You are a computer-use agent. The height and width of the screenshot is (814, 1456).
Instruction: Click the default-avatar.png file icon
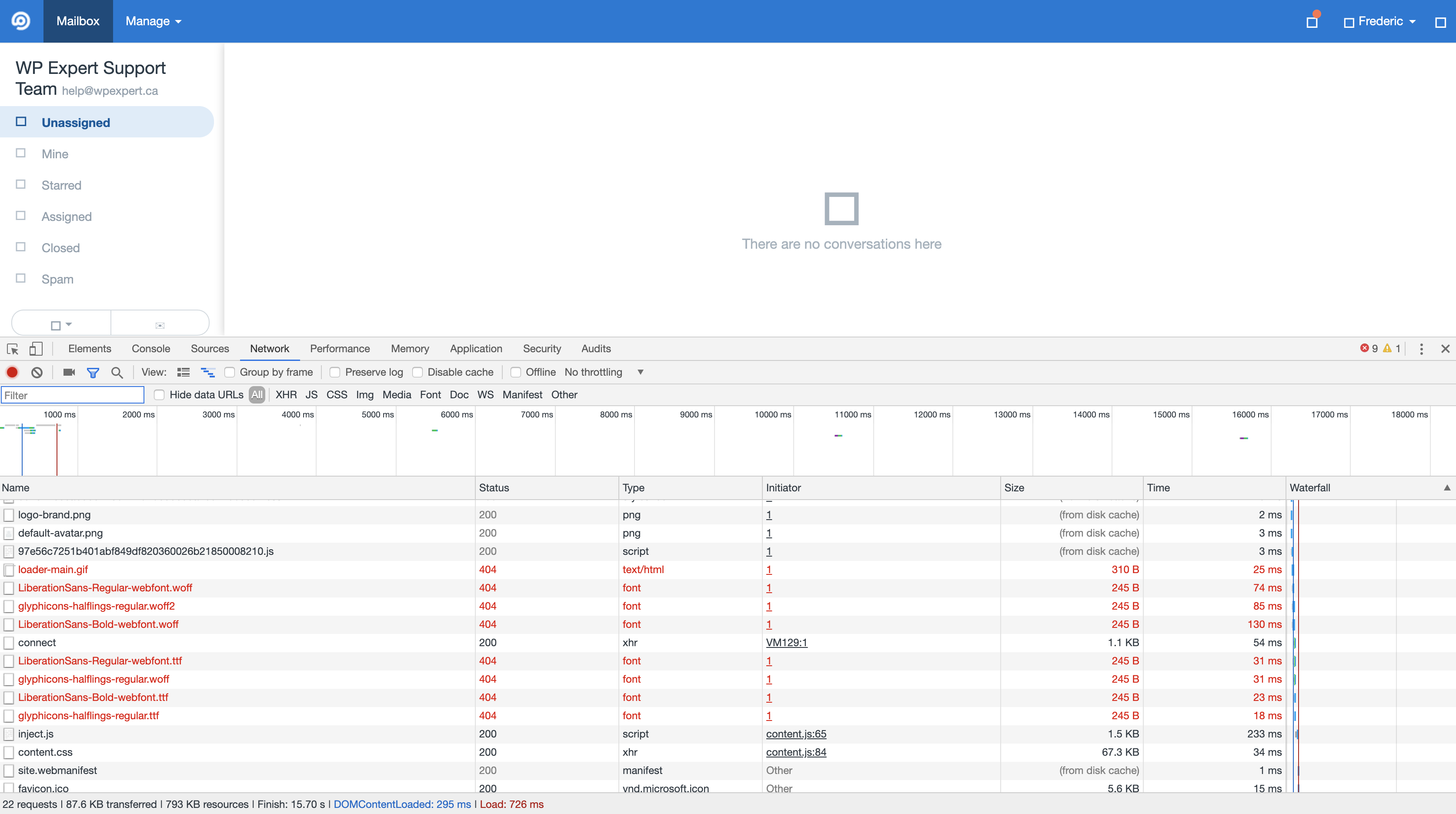(x=8, y=533)
